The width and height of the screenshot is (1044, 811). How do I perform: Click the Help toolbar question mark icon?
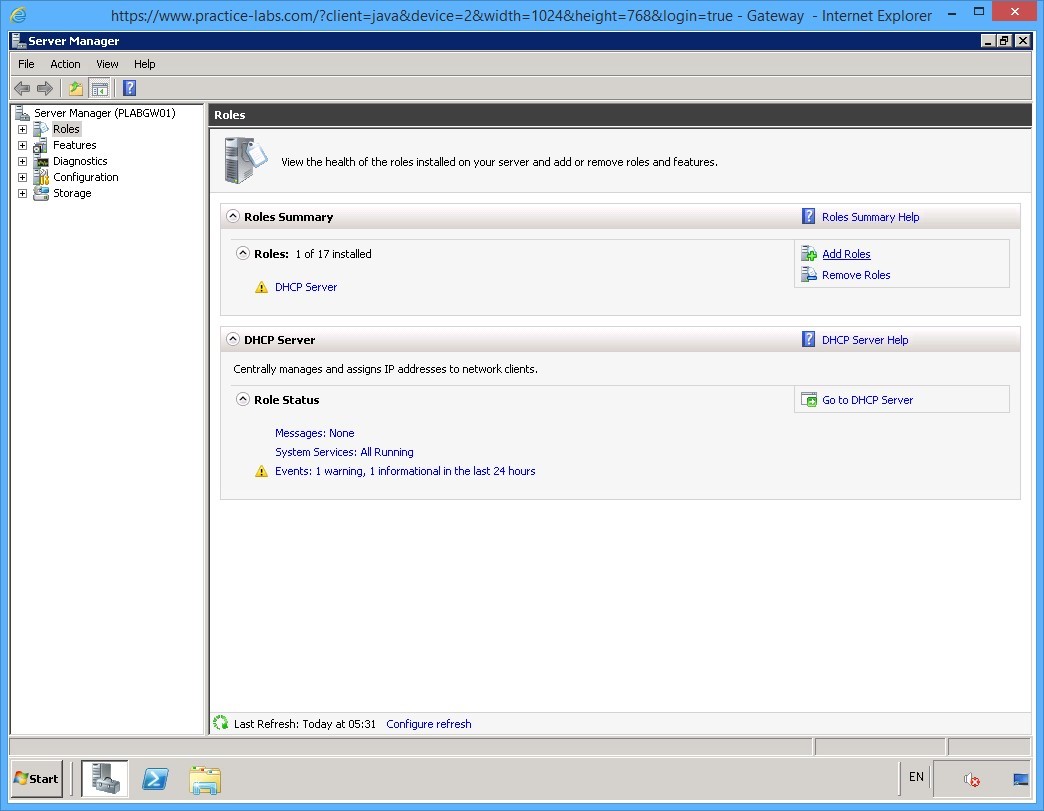point(127,88)
